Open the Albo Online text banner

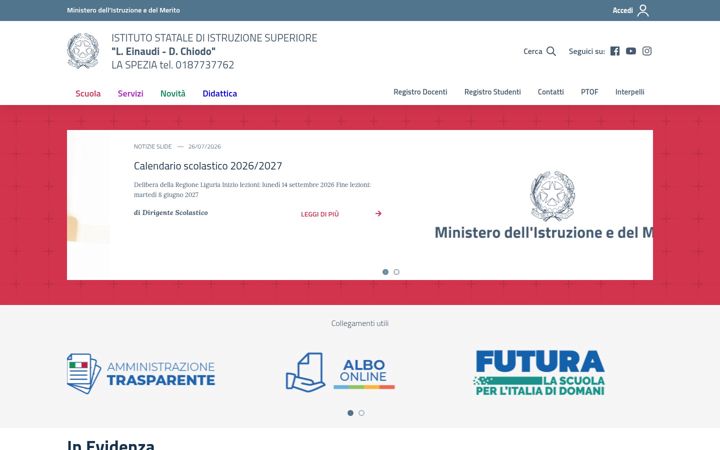[x=364, y=373]
